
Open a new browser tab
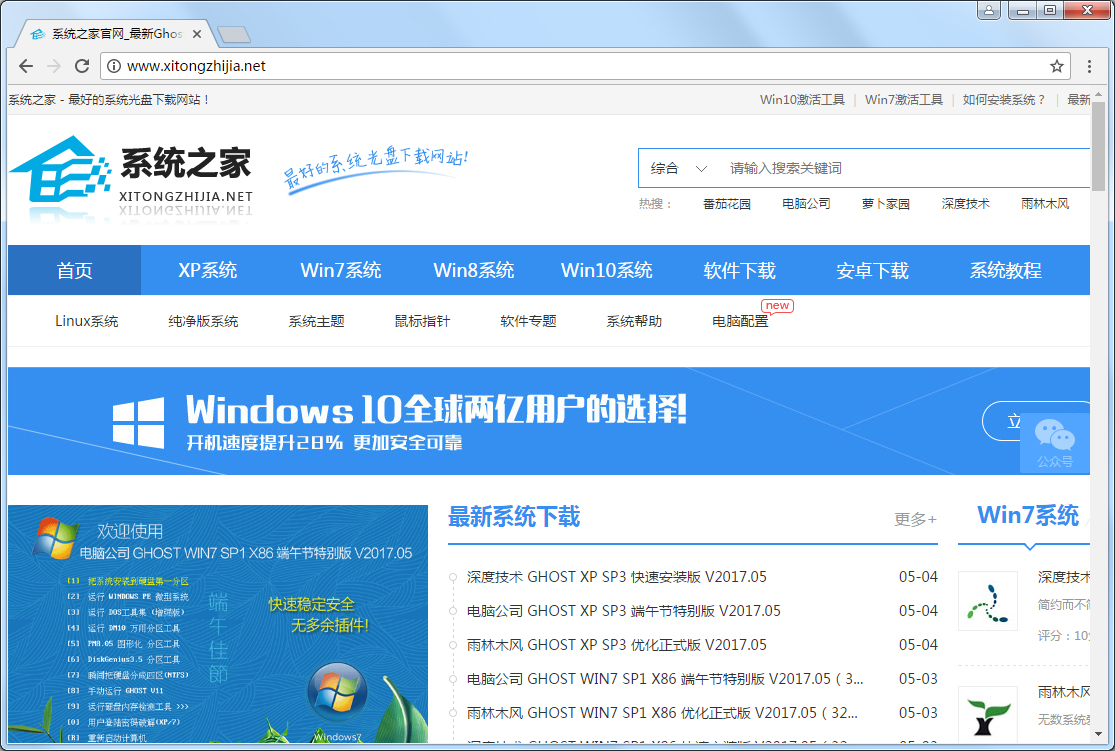point(233,34)
